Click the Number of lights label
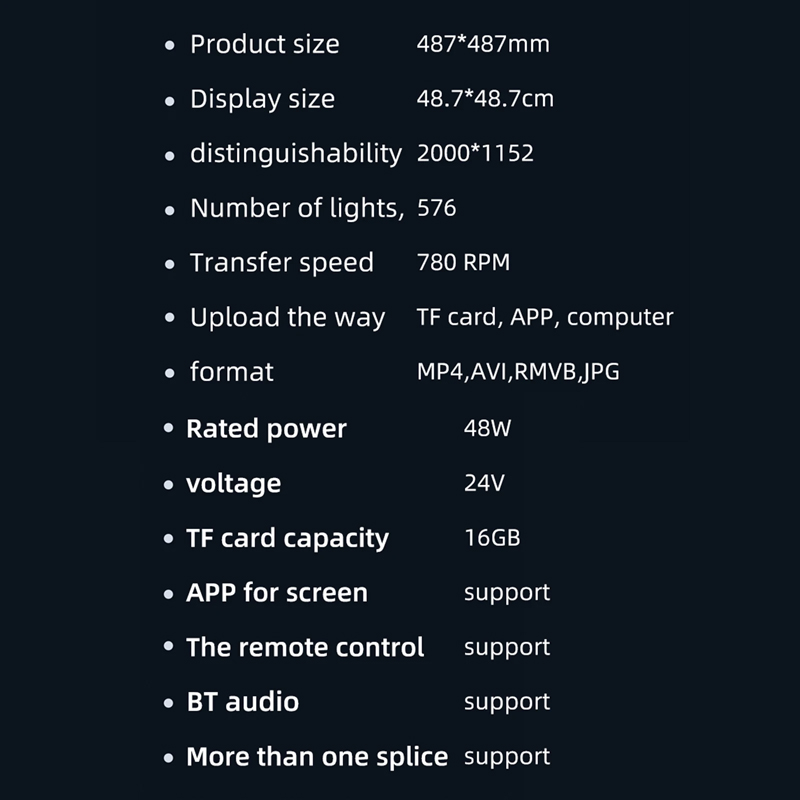 (x=297, y=208)
